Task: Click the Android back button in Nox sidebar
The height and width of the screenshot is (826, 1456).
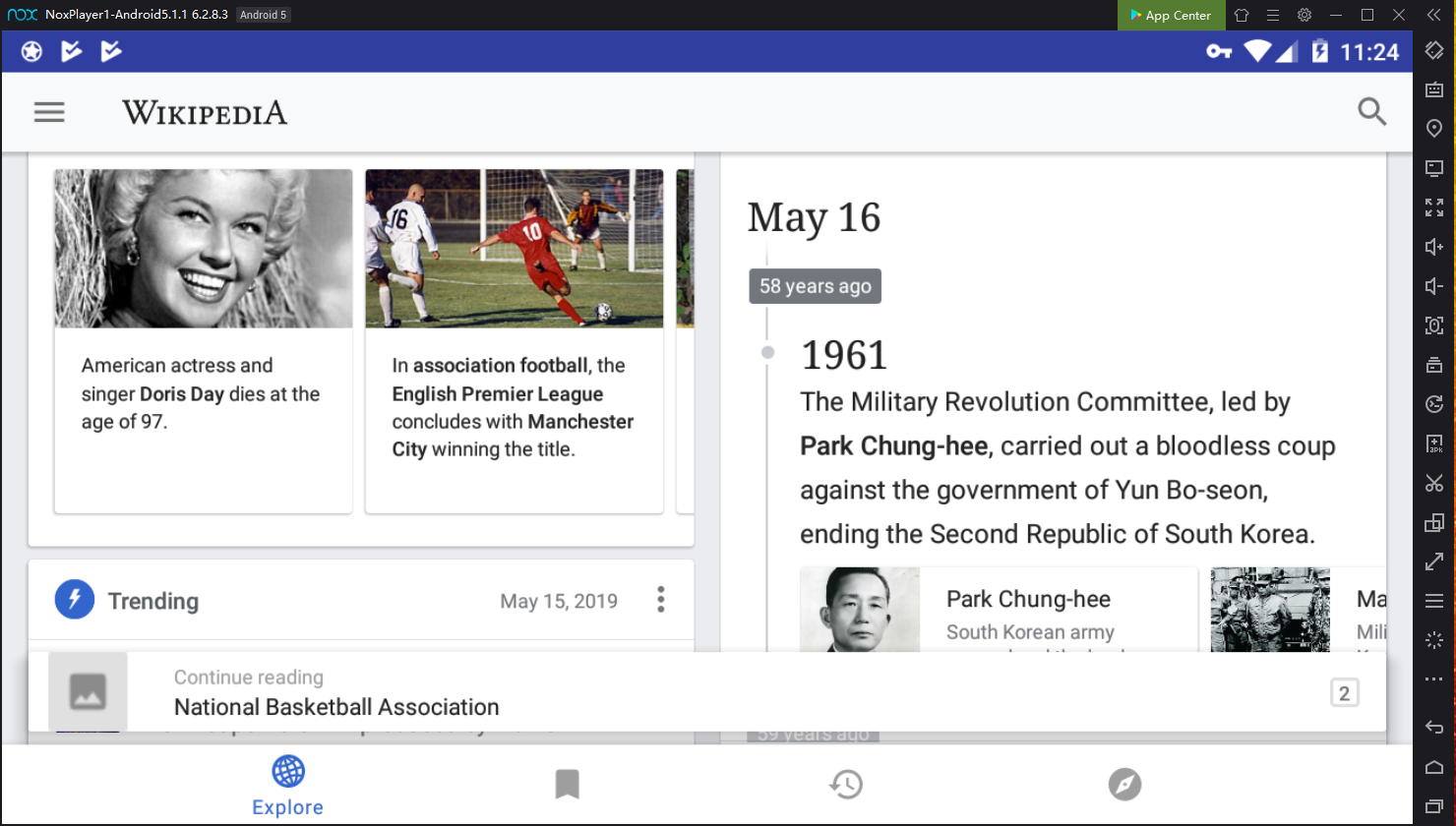Action: click(x=1434, y=728)
